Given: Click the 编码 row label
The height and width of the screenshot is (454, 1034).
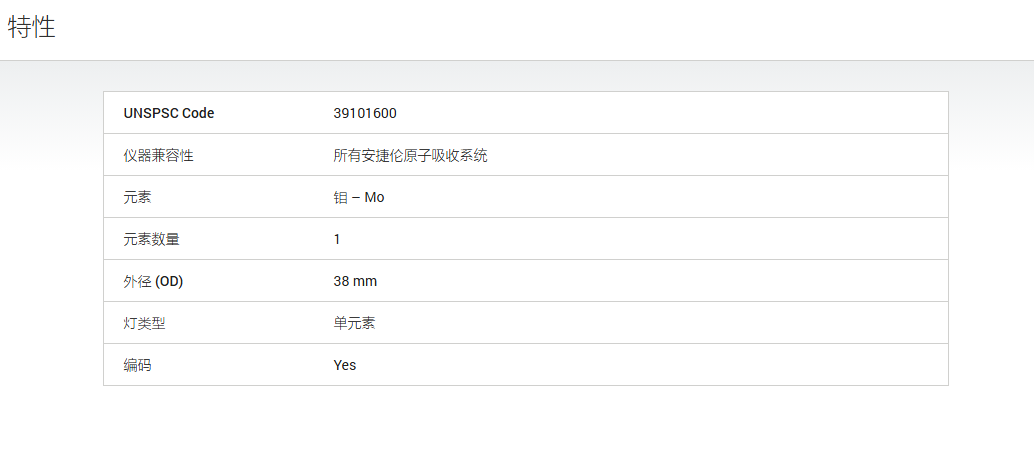Looking at the screenshot, I should pos(137,366).
